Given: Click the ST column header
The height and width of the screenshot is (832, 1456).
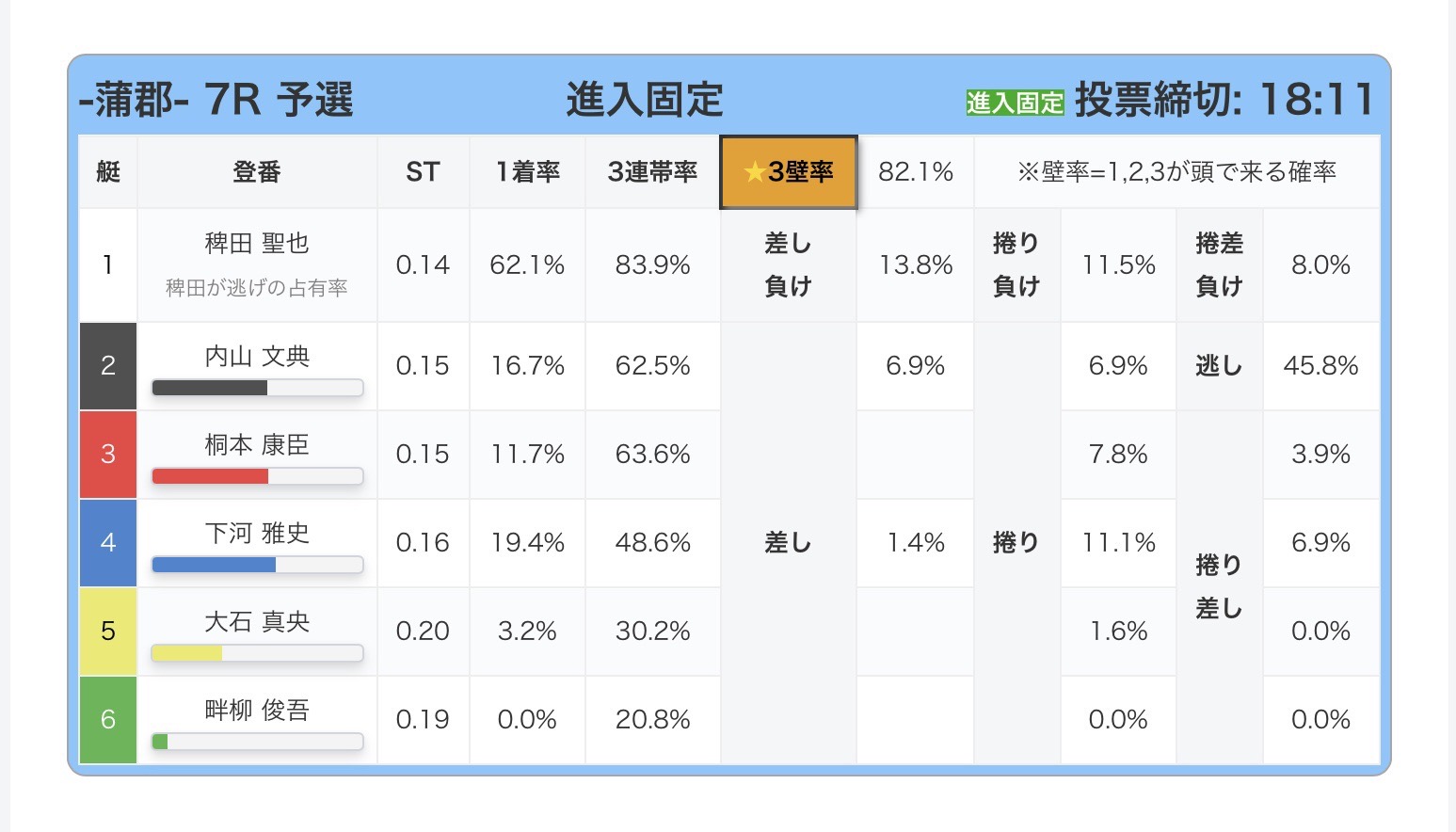Looking at the screenshot, I should pos(423,172).
